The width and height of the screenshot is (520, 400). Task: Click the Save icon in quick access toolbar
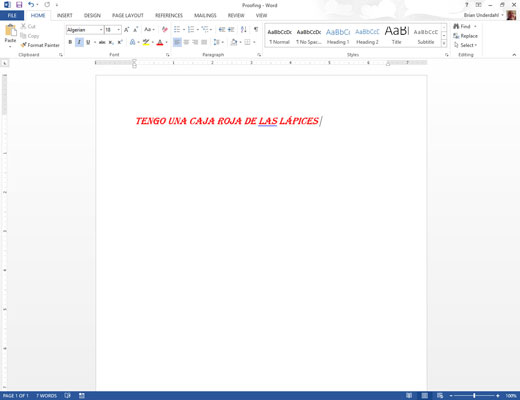tap(19, 5)
